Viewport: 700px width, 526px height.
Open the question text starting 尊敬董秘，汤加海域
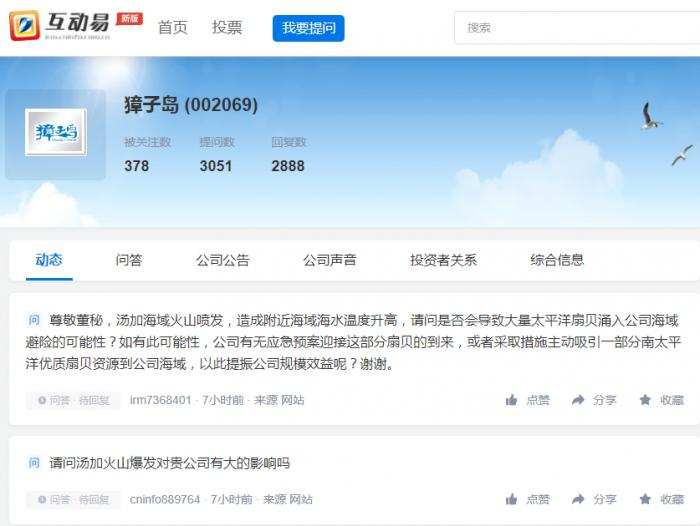click(353, 342)
